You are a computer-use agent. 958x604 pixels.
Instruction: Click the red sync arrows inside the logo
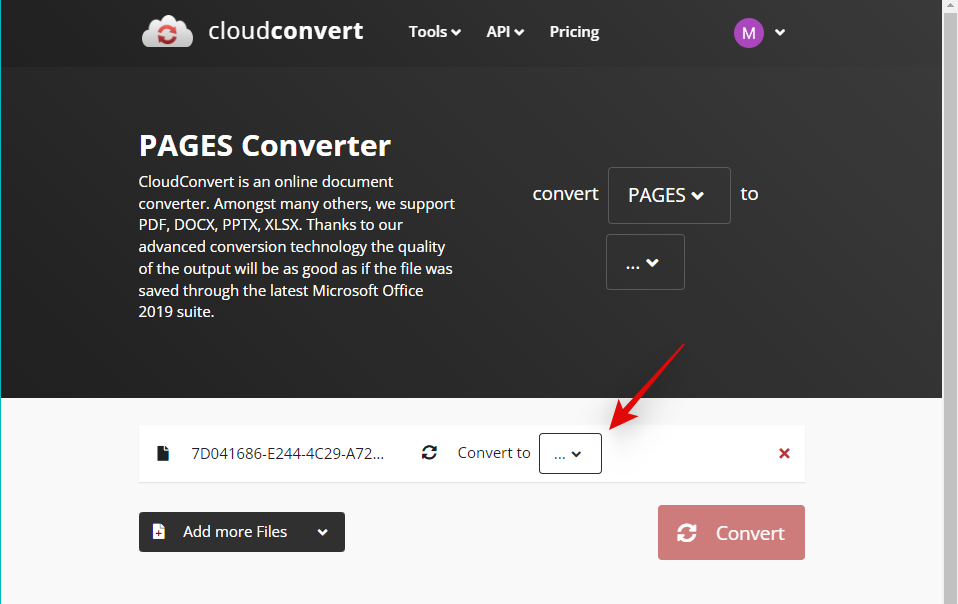tap(167, 31)
